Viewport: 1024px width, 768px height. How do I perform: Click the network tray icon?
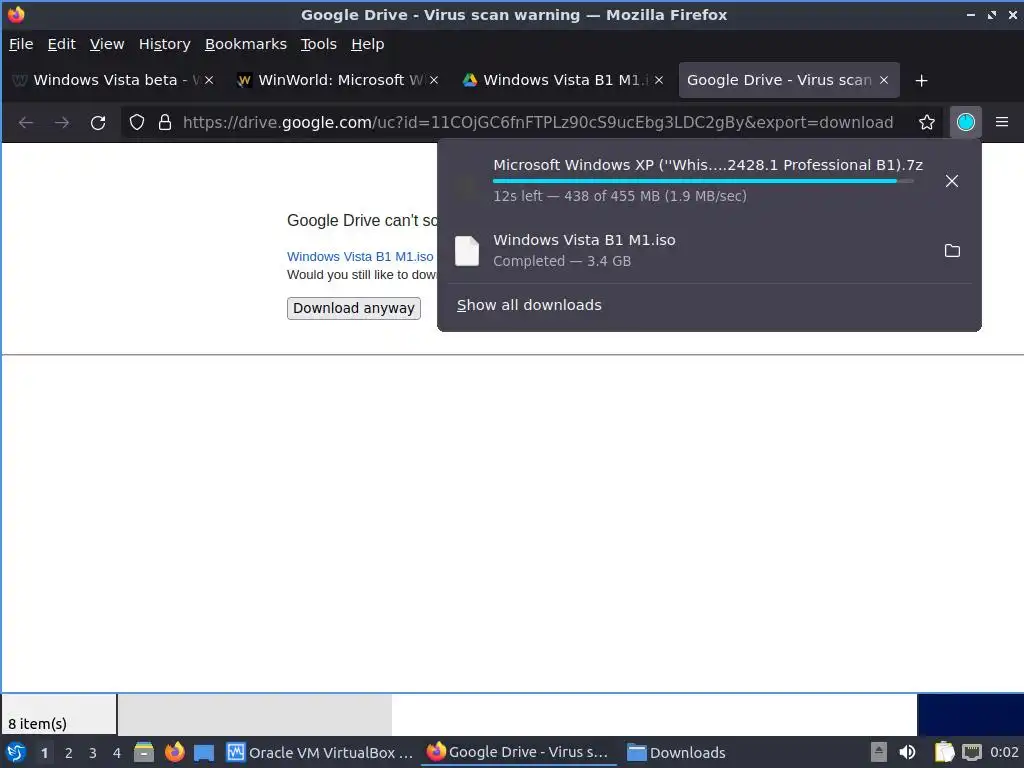(x=972, y=752)
